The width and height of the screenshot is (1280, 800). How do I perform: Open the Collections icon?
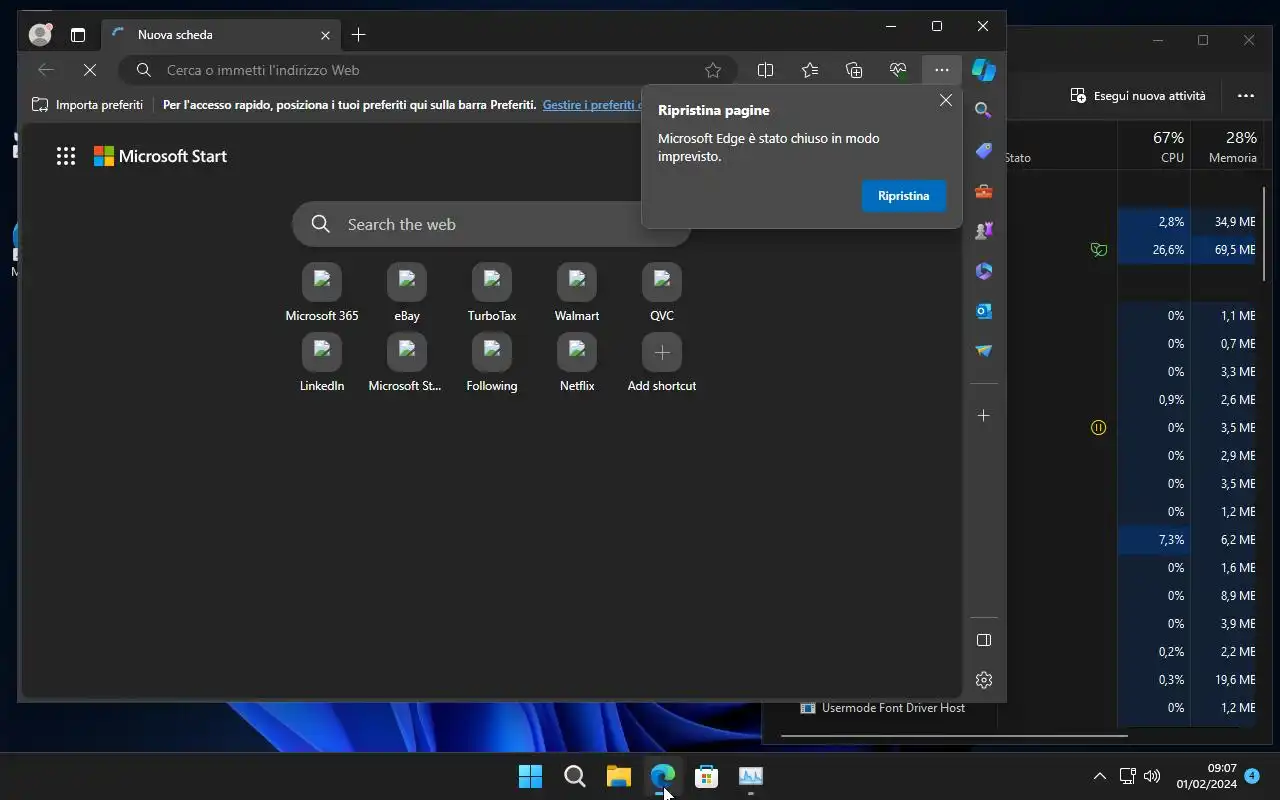click(854, 70)
